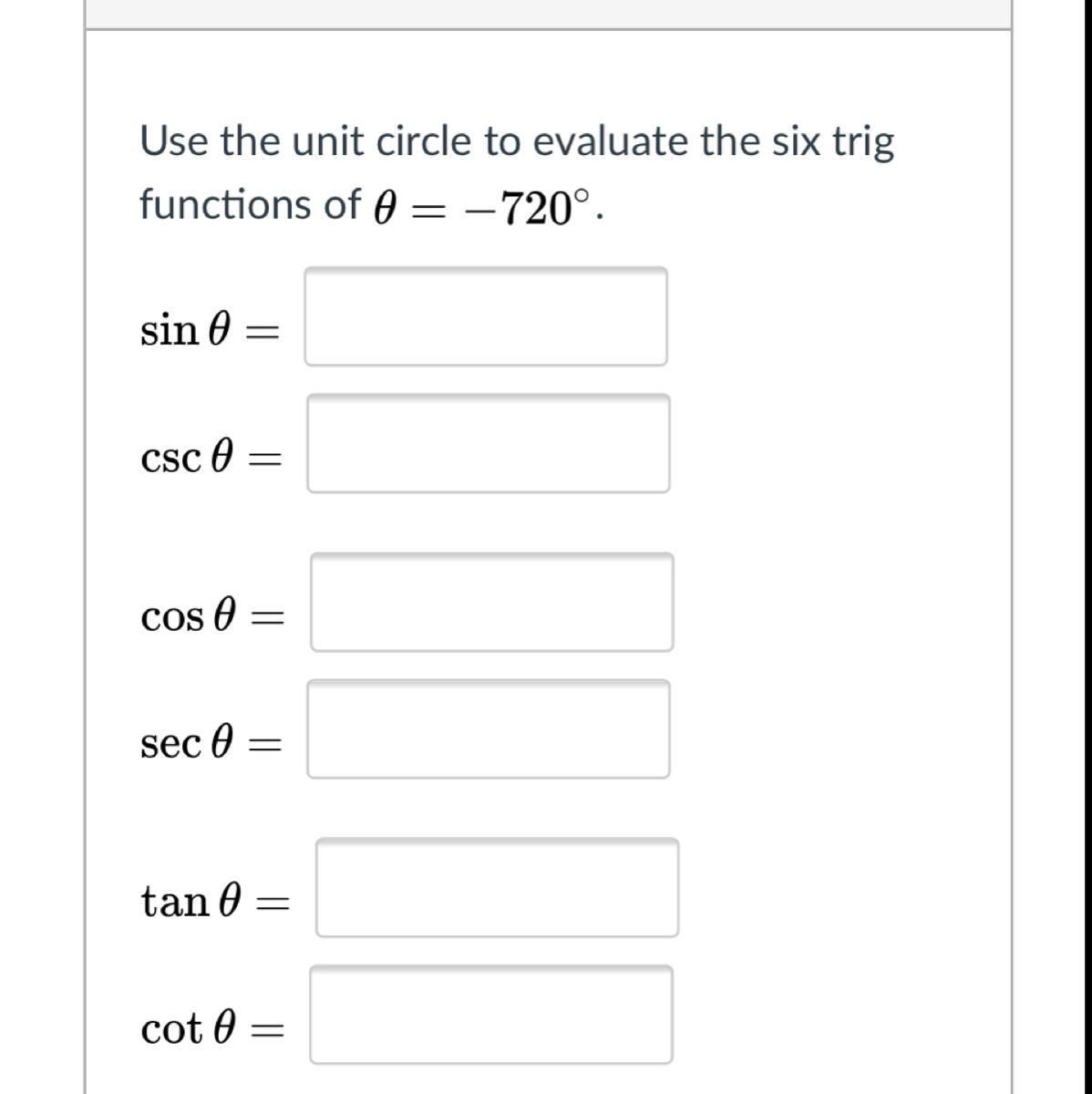Click the sin θ label text
This screenshot has width=1092, height=1094.
[182, 330]
